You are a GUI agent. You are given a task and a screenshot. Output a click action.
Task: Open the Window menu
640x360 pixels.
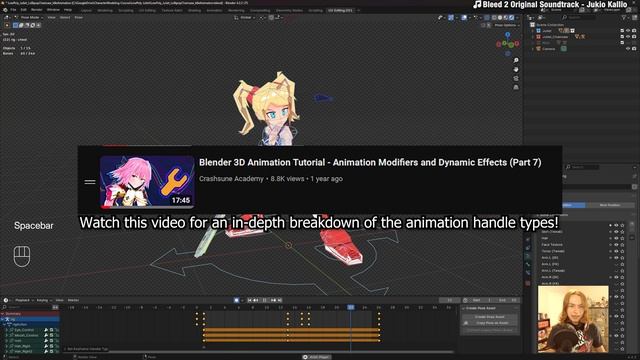point(53,9)
